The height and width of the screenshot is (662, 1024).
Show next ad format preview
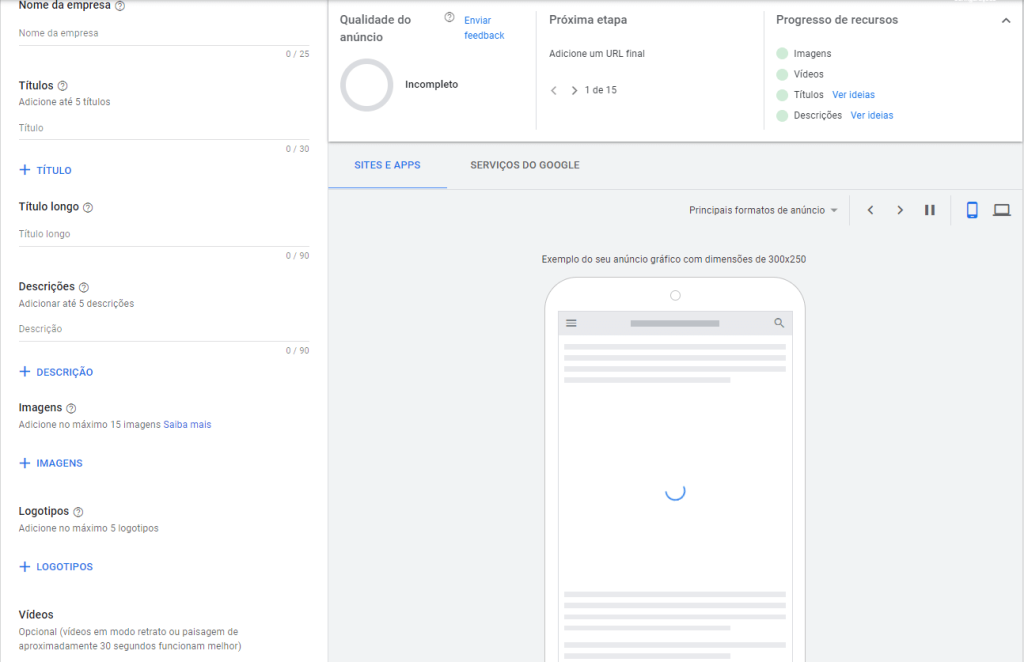900,210
